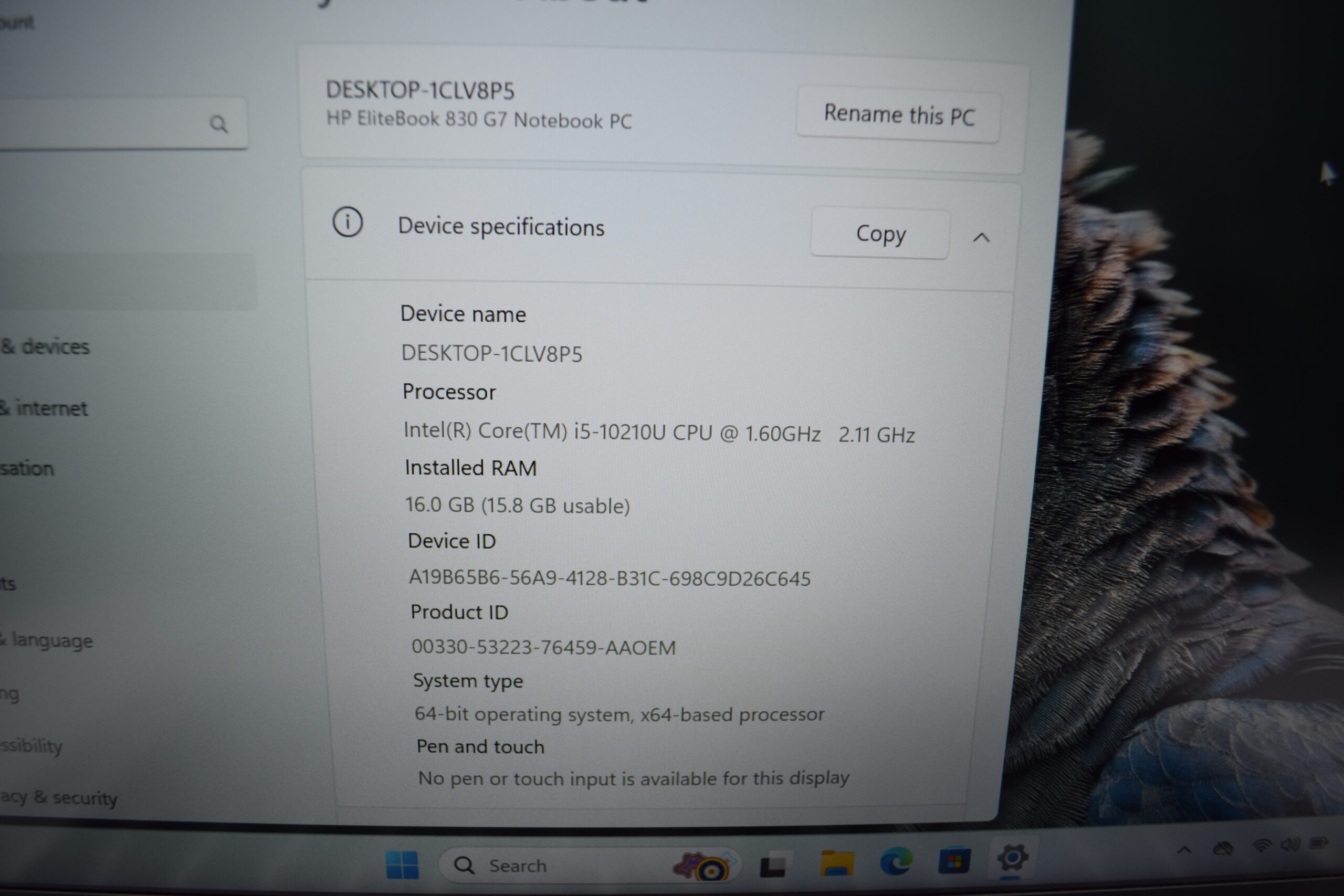Click '64-bit operating system, x64-based processor'
The image size is (1344, 896).
pos(619,714)
